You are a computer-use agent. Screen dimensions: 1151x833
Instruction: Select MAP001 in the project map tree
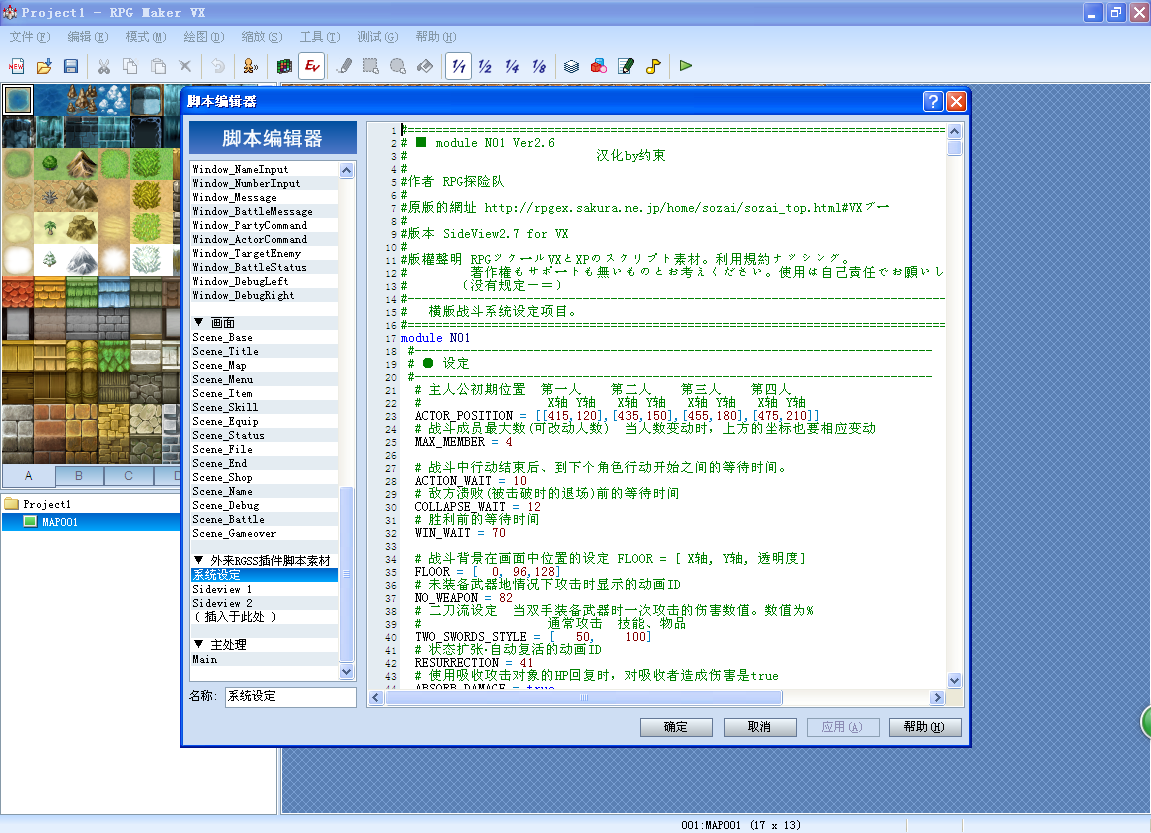click(x=60, y=522)
